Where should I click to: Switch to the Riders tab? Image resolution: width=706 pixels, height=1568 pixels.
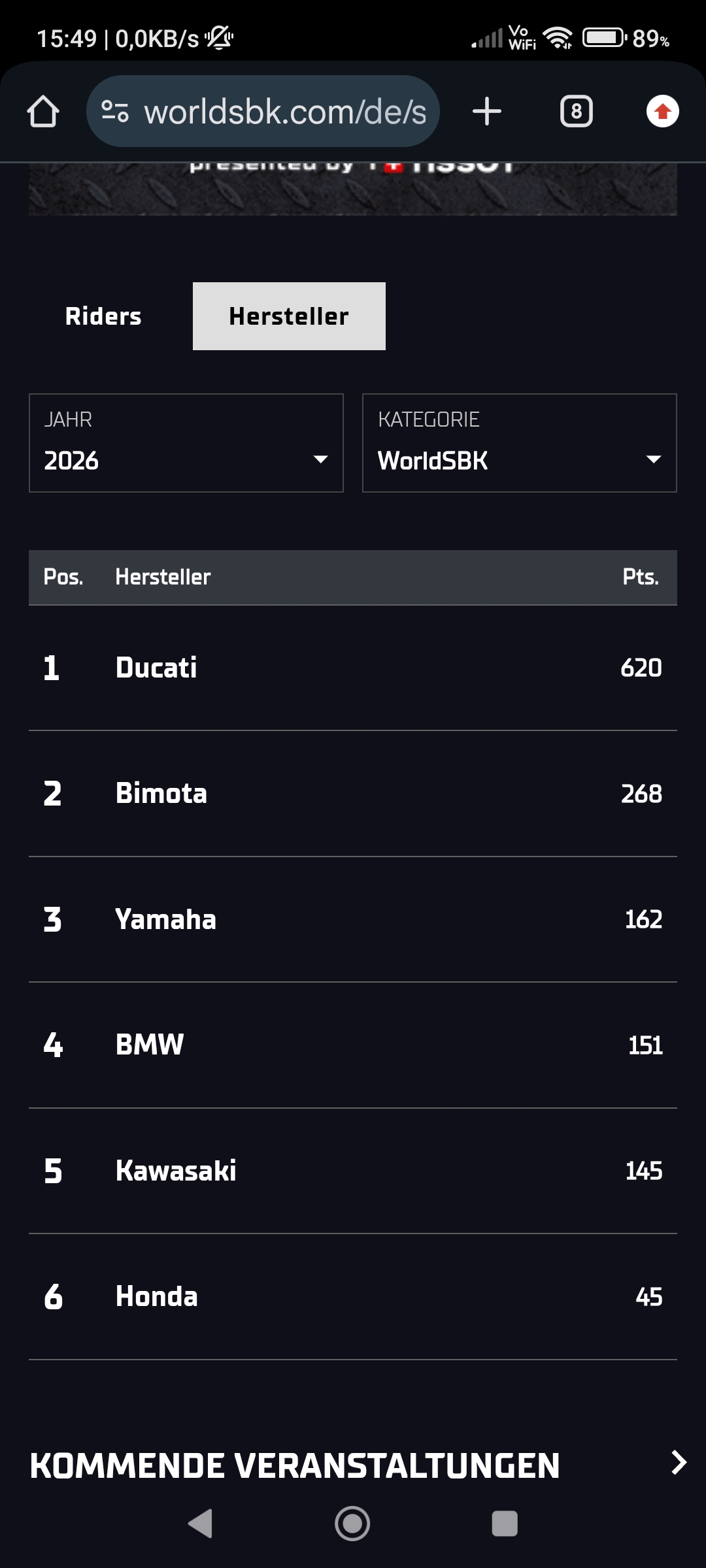103,316
